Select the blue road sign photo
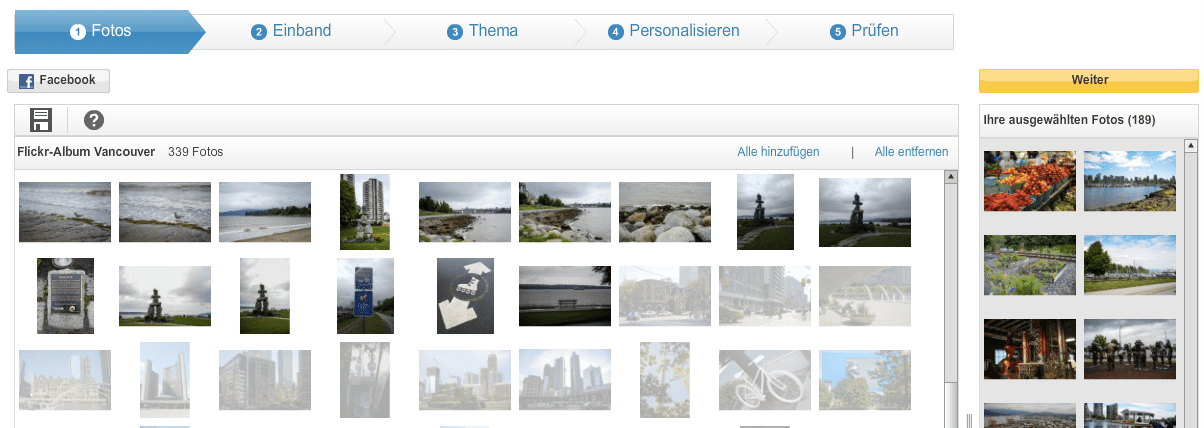 pos(365,296)
